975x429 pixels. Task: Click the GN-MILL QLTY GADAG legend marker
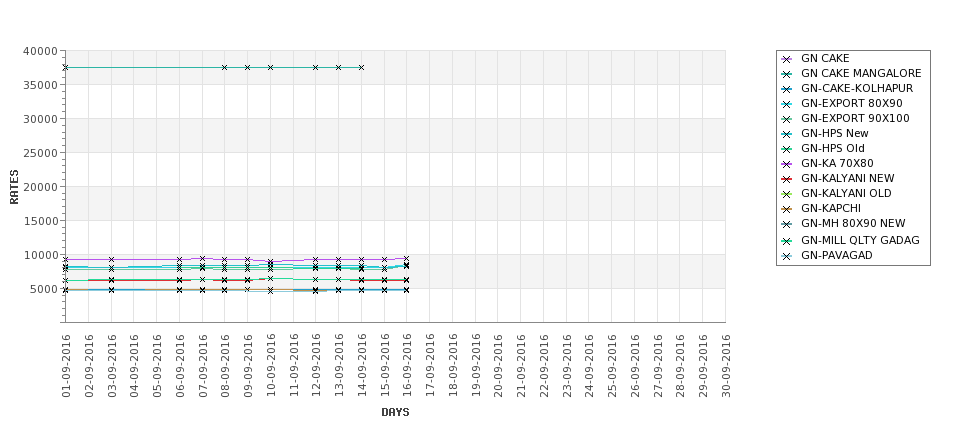point(787,241)
